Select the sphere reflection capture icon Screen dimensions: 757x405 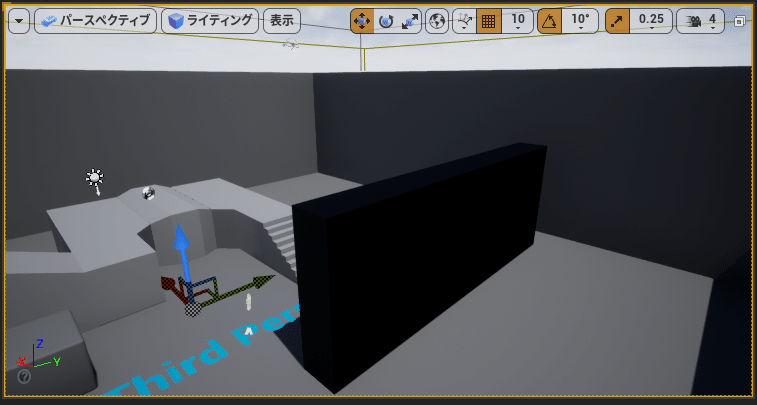pyautogui.click(x=148, y=193)
